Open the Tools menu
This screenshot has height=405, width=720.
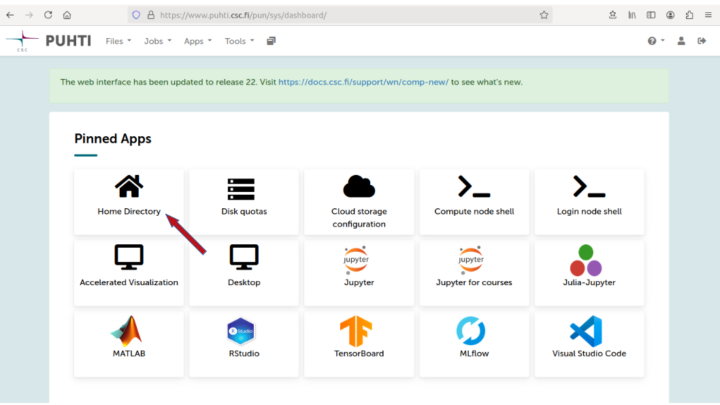coord(239,41)
